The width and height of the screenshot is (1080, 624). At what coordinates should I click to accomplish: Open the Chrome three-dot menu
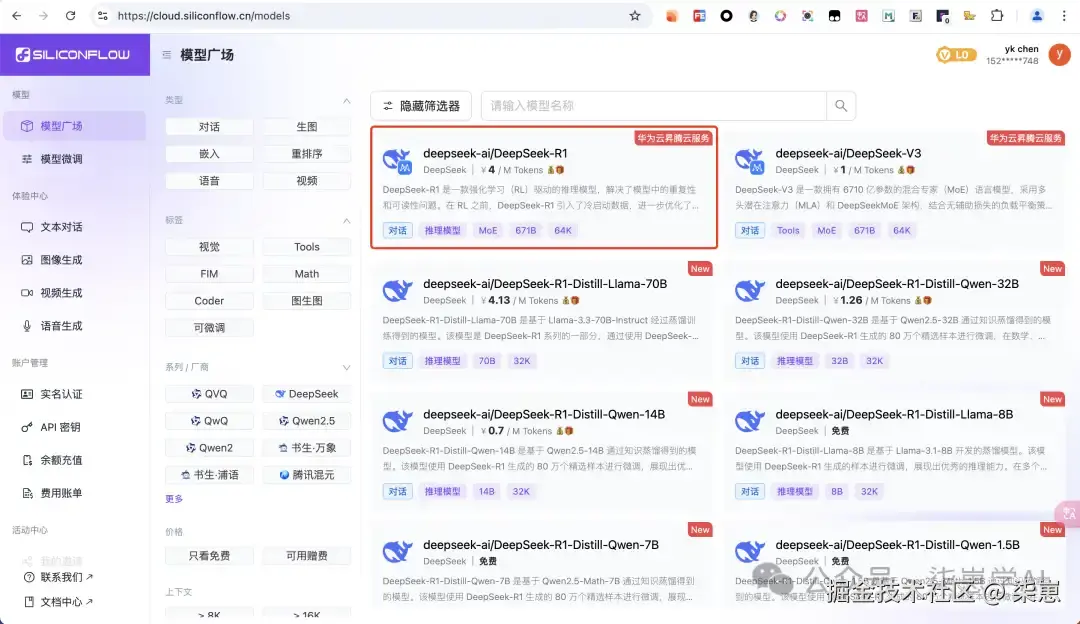coord(1064,15)
